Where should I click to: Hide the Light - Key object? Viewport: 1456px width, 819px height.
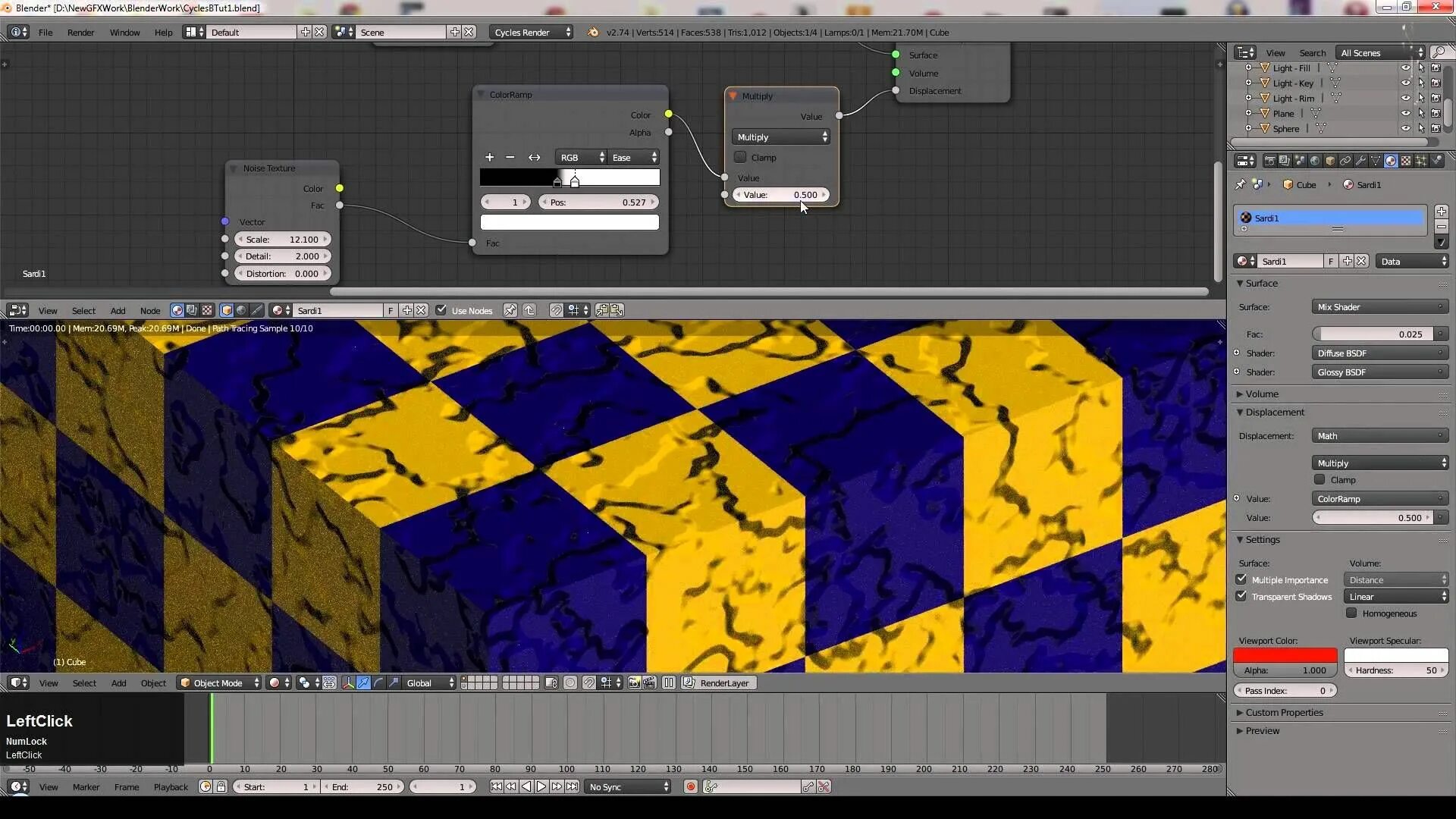[1405, 83]
